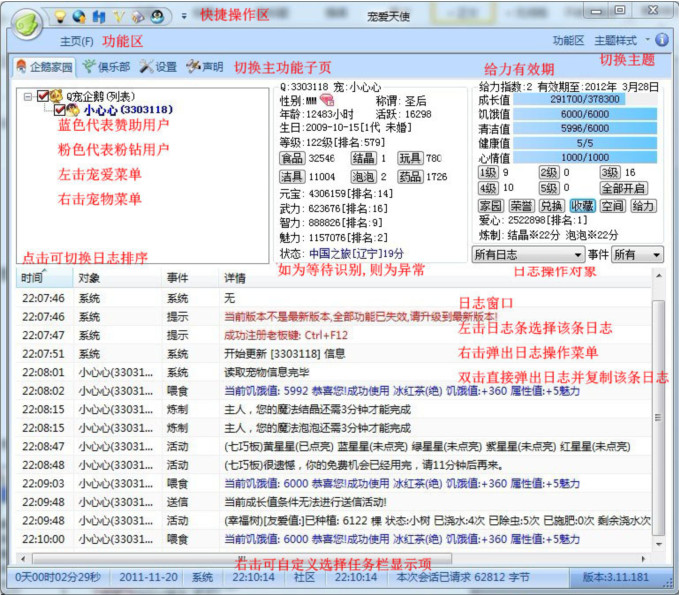Sort log by clicking 时间 column header

[40, 277]
